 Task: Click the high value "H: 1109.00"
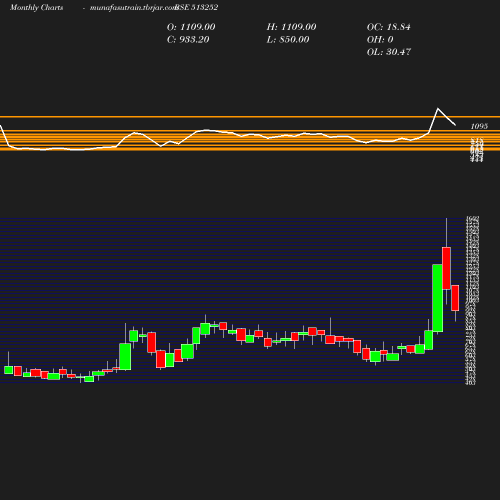click(x=291, y=27)
